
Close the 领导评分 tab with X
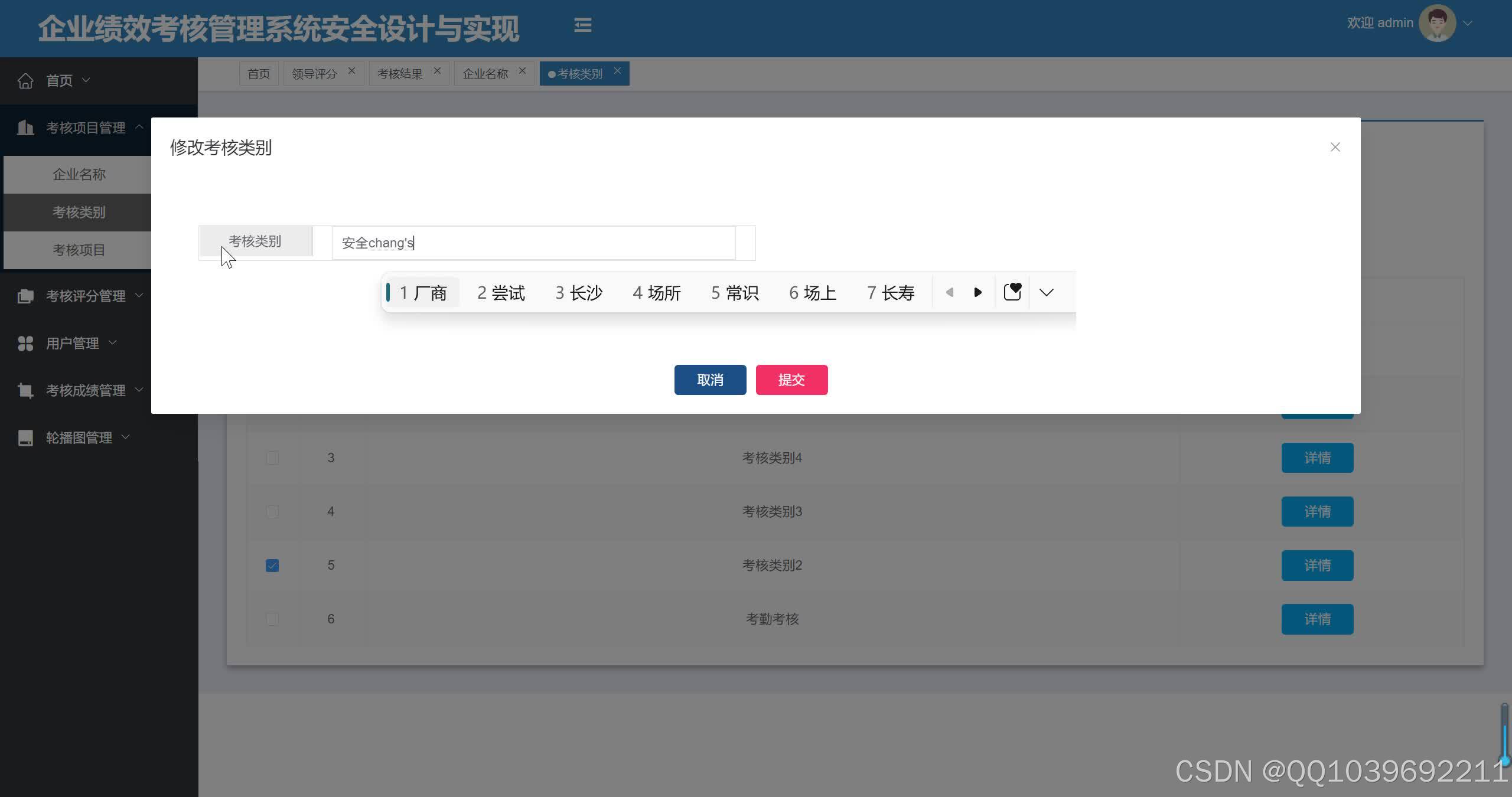point(351,71)
